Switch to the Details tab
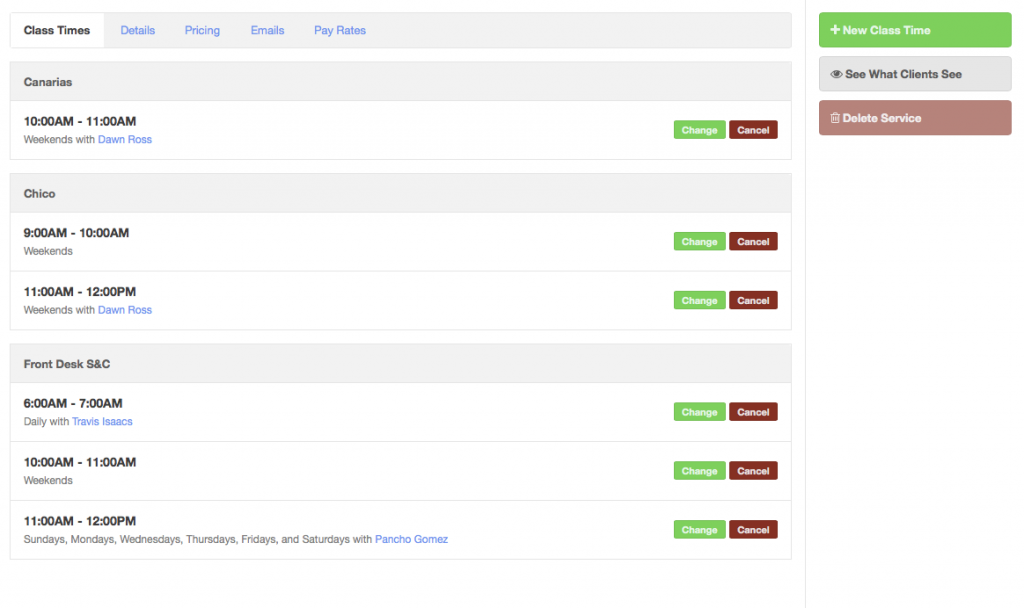This screenshot has height=608, width=1024. click(138, 30)
